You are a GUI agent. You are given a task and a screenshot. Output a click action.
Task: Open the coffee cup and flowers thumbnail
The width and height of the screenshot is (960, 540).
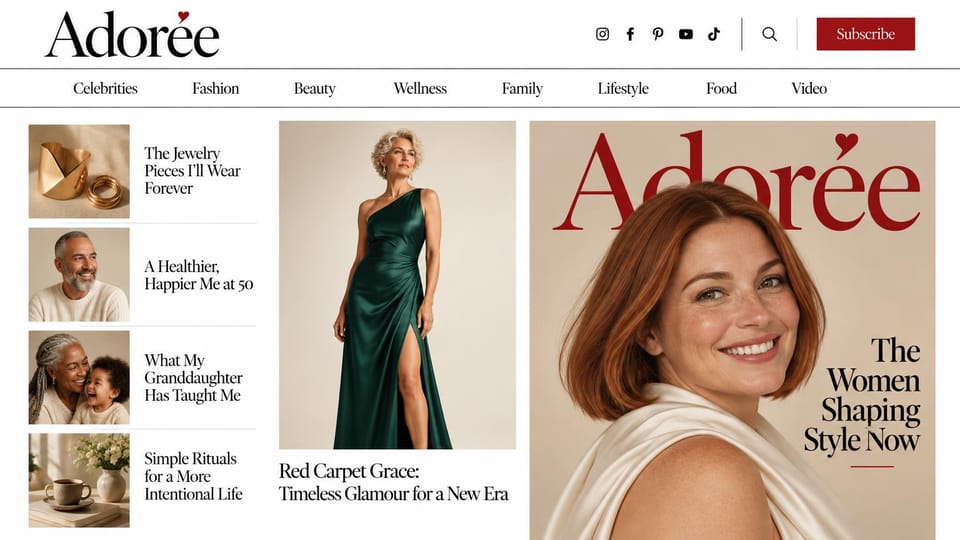point(79,481)
